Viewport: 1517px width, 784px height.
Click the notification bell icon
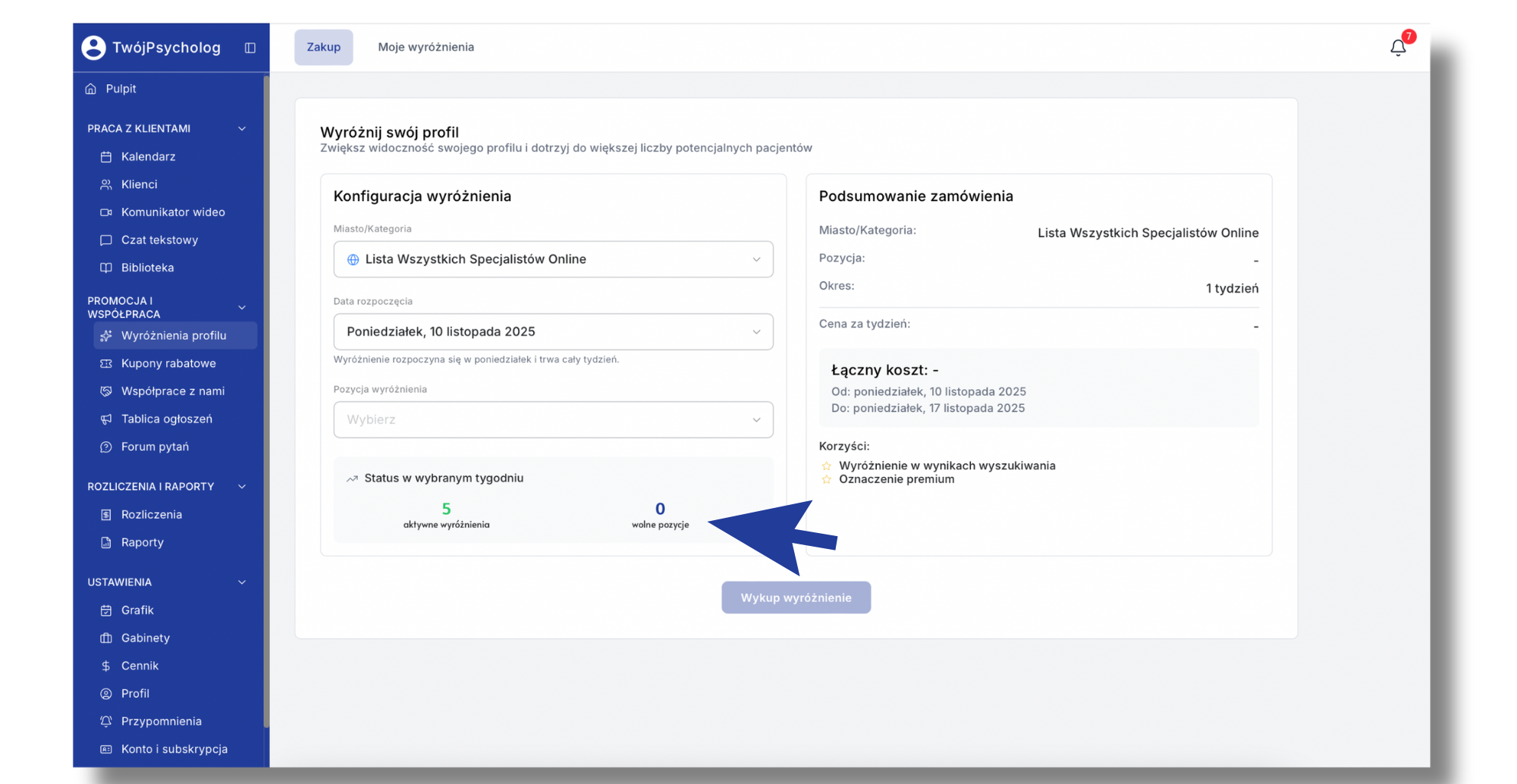point(1397,48)
